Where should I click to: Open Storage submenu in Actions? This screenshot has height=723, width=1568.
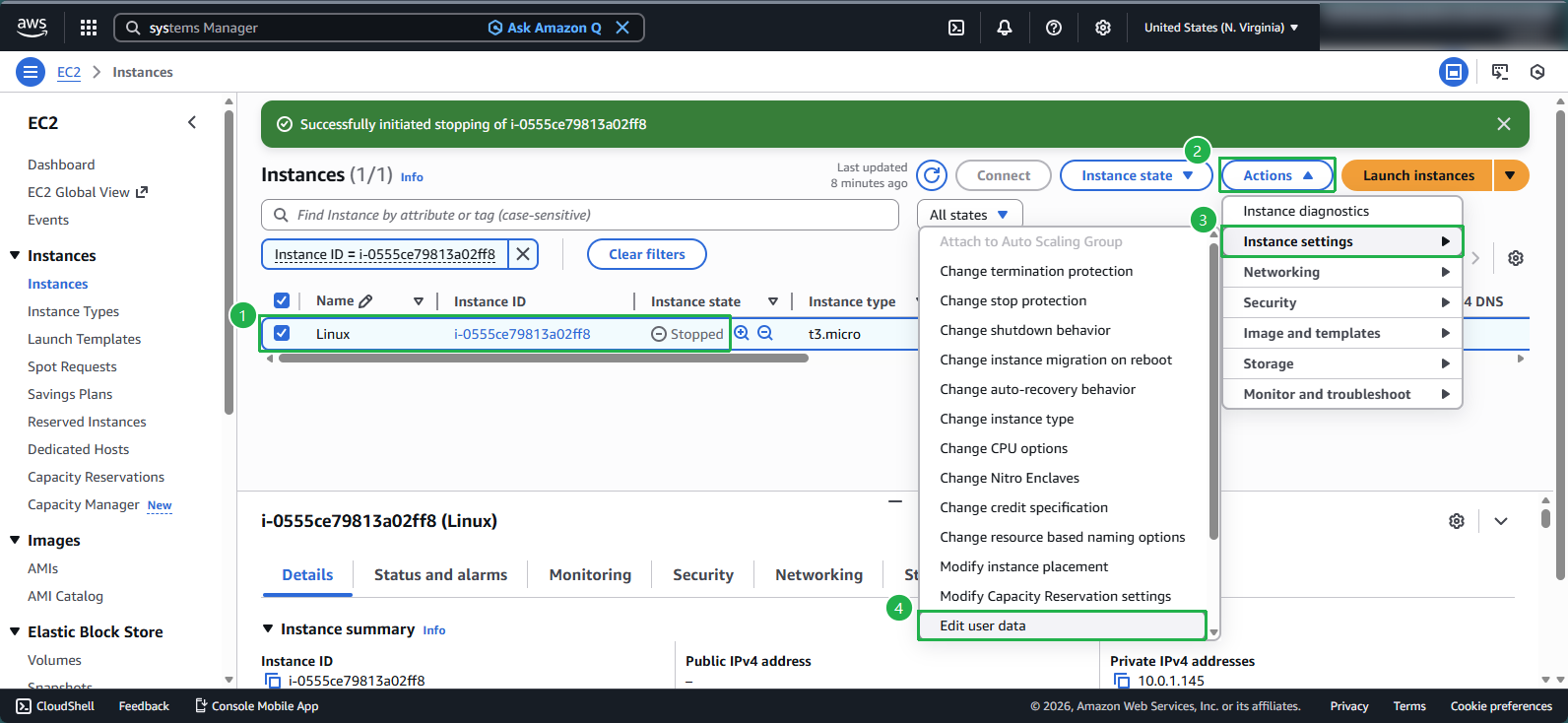pyautogui.click(x=1342, y=363)
